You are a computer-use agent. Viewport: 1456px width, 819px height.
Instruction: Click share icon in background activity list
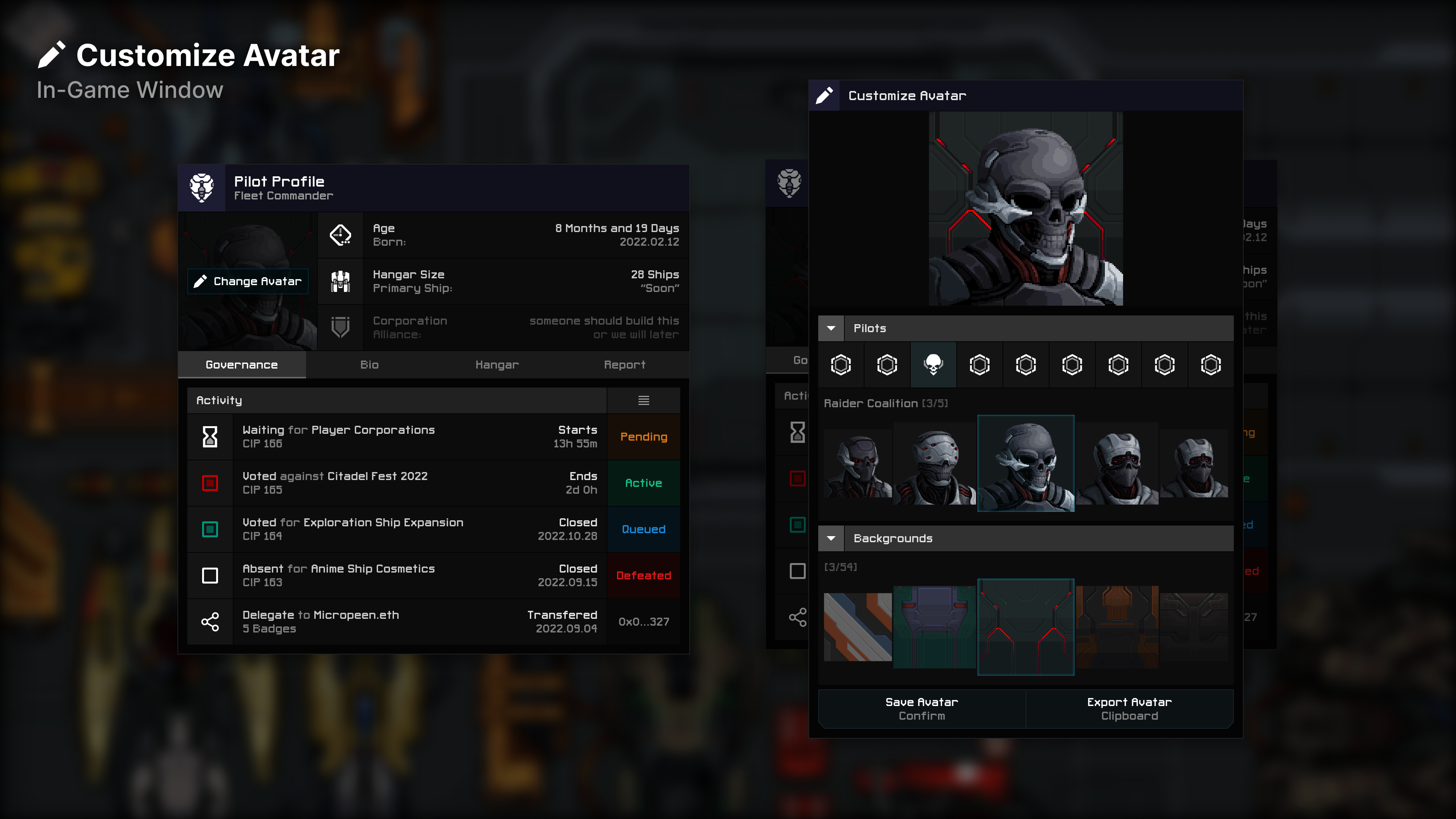tap(797, 617)
